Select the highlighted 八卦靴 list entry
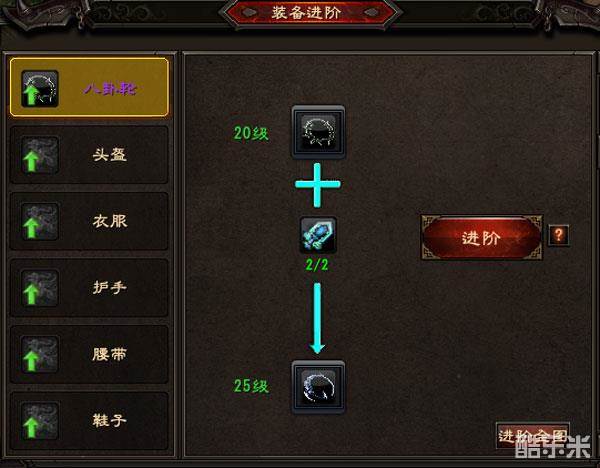The width and height of the screenshot is (600, 468). coord(89,87)
